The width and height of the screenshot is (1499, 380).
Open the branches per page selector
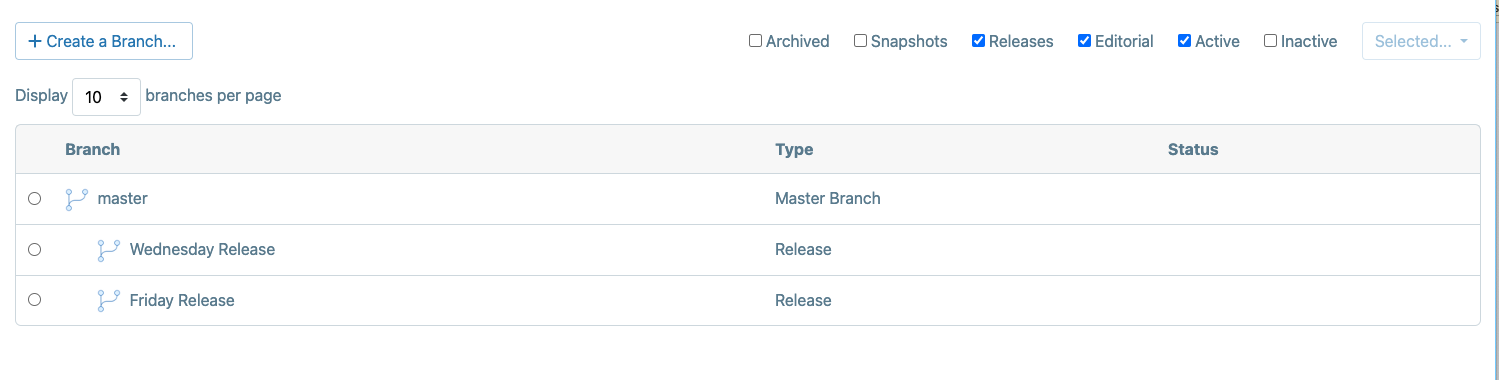click(x=106, y=97)
